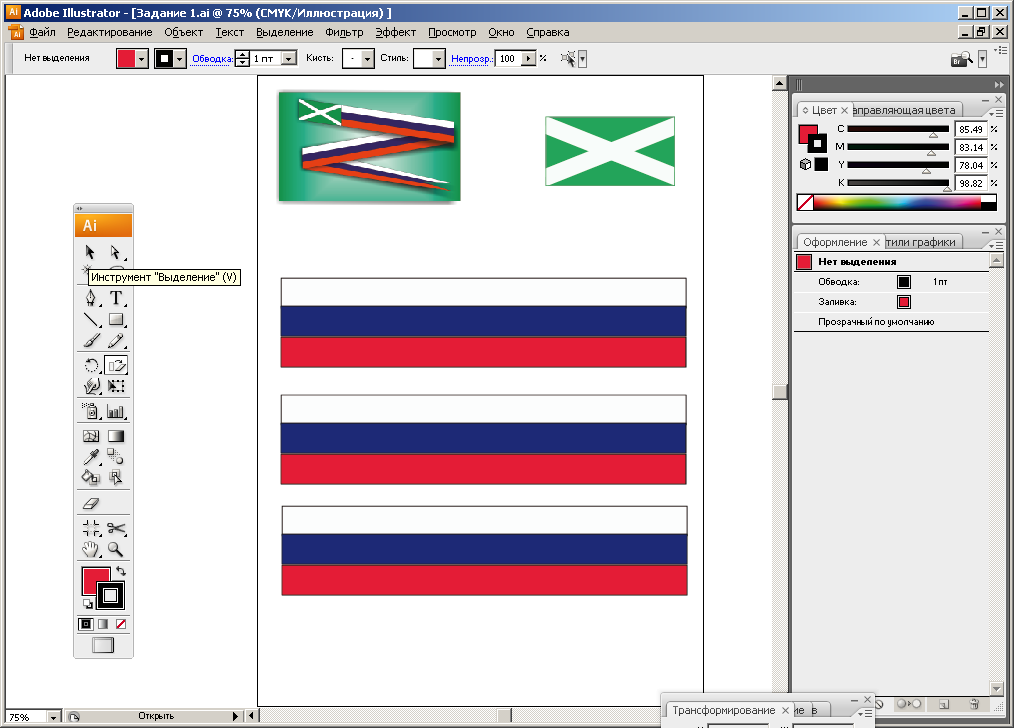Image resolution: width=1014 pixels, height=728 pixels.
Task: Select the Eyedropper tool
Action: pos(91,457)
